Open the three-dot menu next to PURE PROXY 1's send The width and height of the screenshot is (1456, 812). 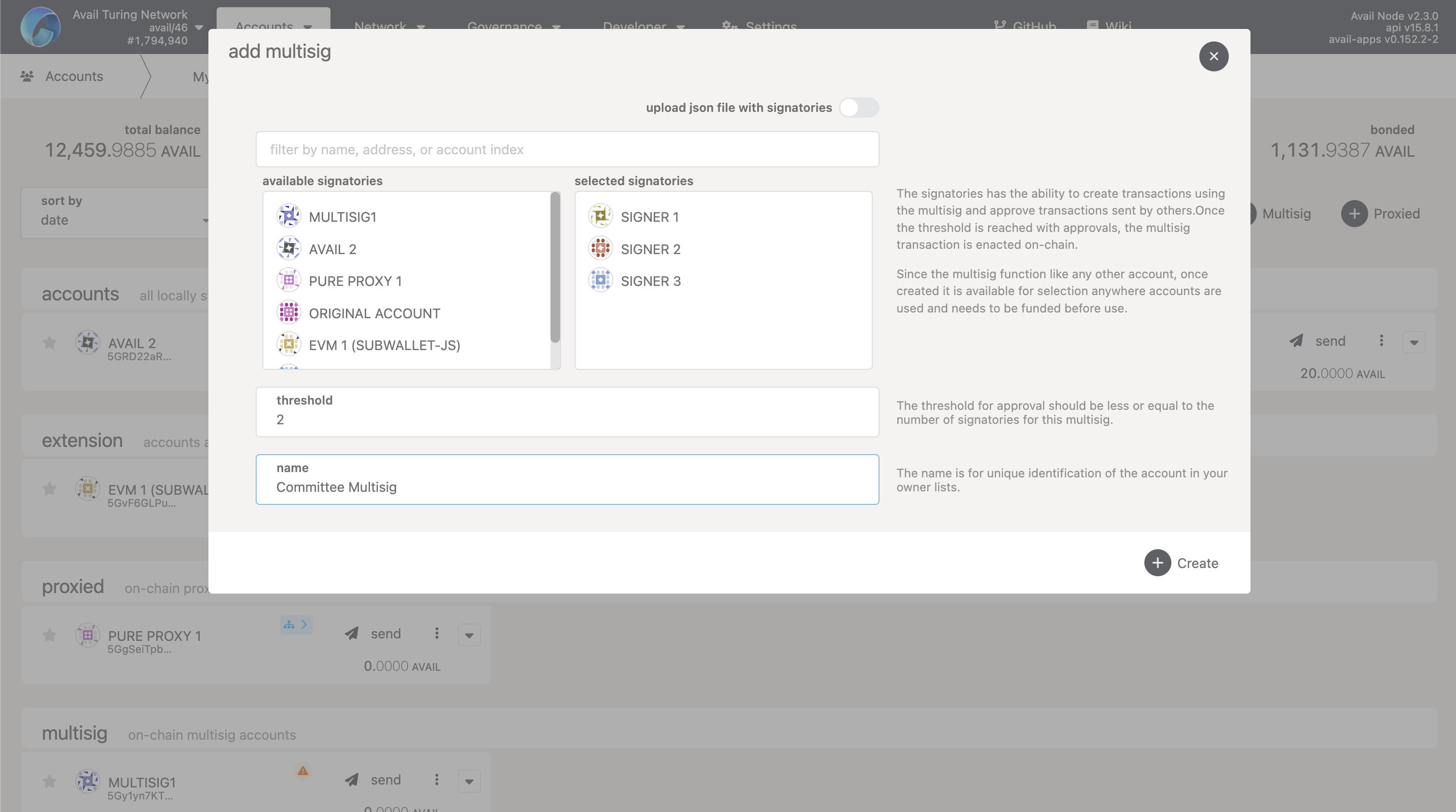coord(436,634)
